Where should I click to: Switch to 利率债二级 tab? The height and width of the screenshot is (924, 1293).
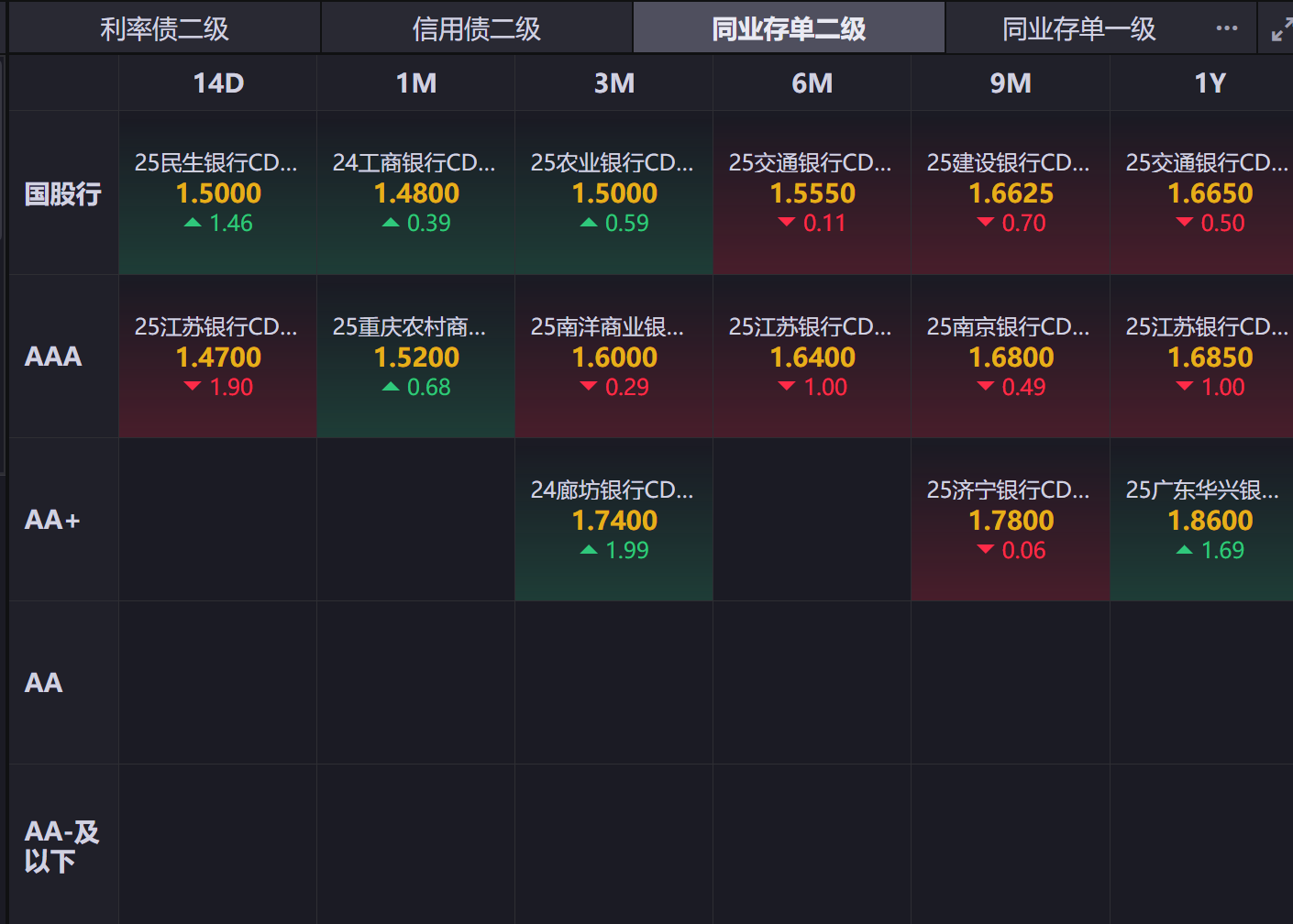pyautogui.click(x=164, y=28)
